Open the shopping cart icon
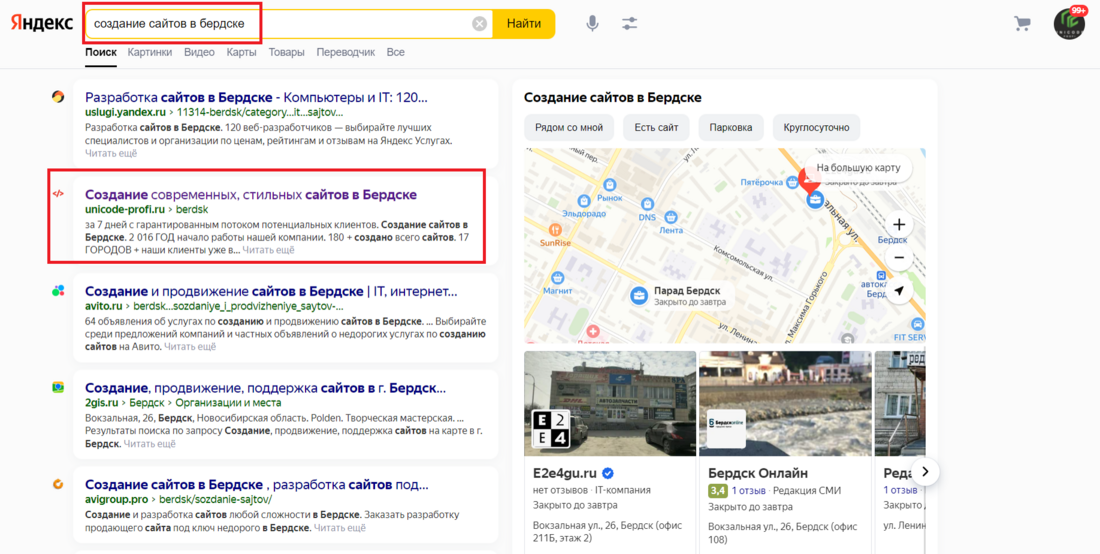 tap(1022, 24)
